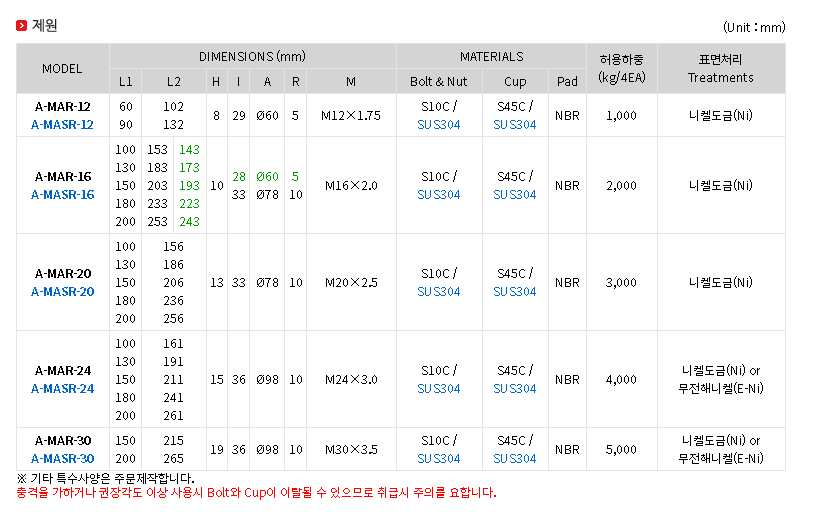The height and width of the screenshot is (519, 825).
Task: Click load value 5,000
Action: point(621,450)
